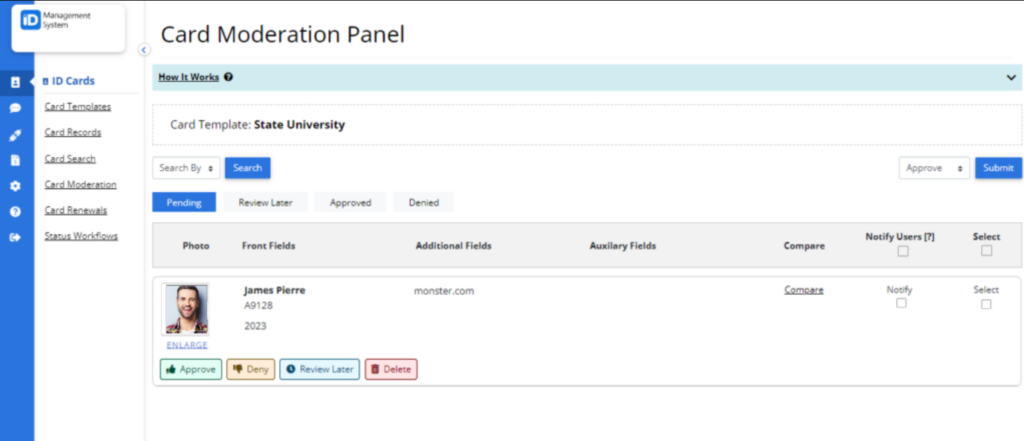
Task: Open the Compare link for James Pierre
Action: [803, 290]
